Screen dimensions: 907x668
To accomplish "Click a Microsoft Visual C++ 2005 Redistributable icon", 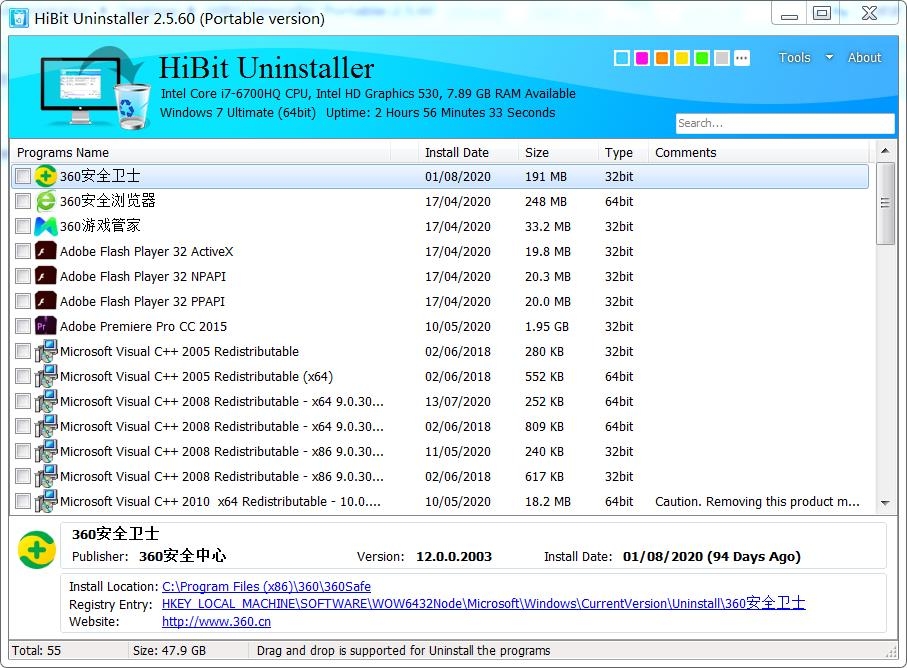I will pyautogui.click(x=45, y=351).
